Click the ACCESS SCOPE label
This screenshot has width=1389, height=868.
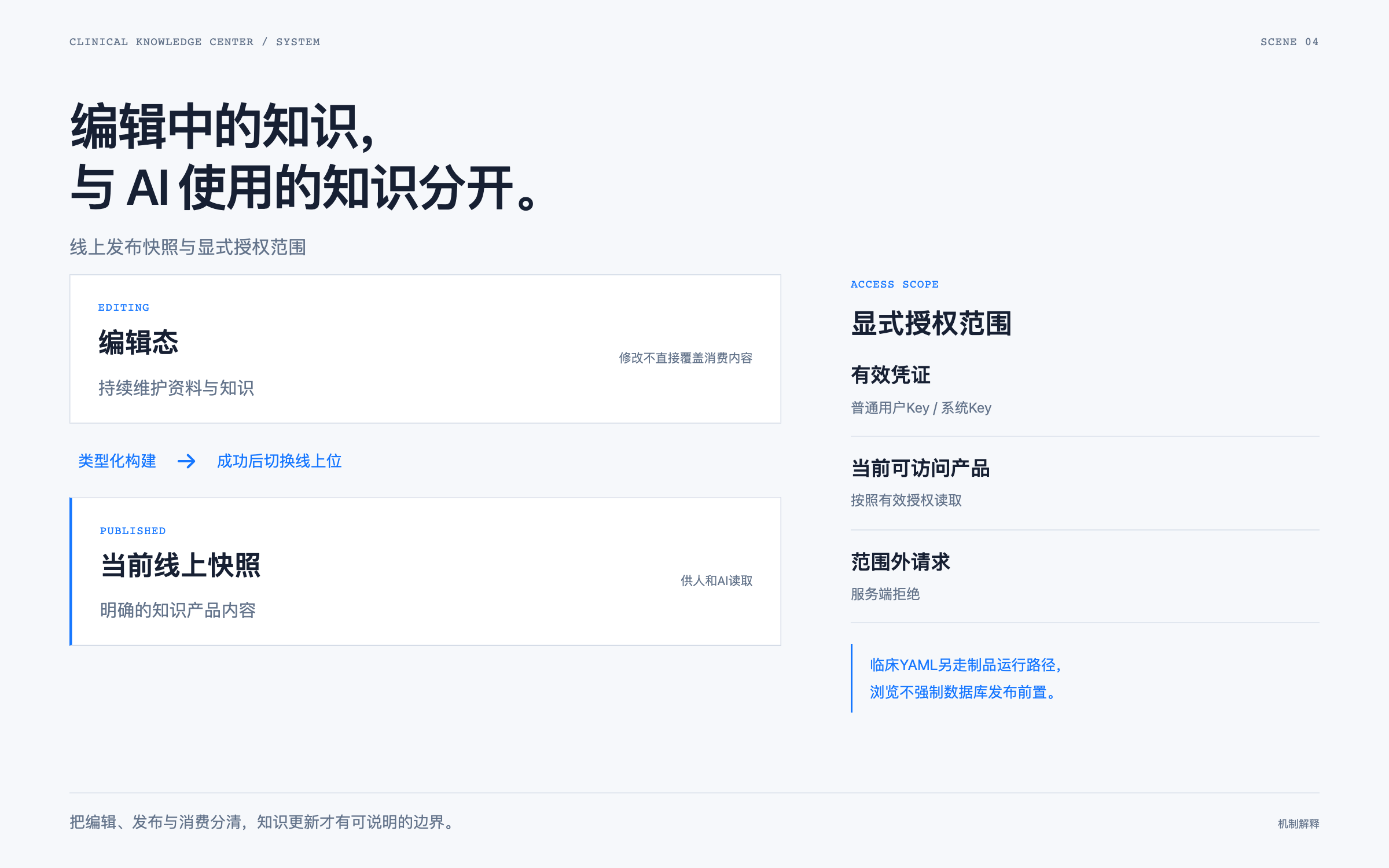[x=895, y=284]
